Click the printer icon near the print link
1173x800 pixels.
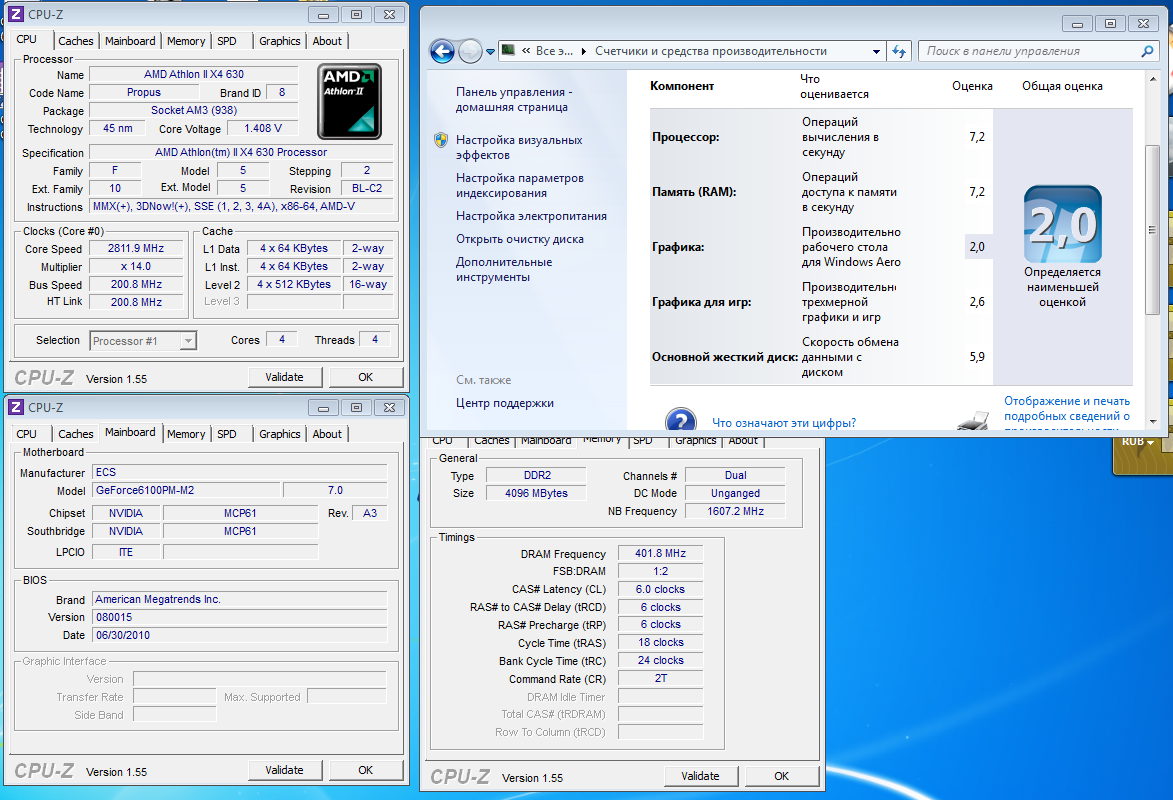(972, 422)
